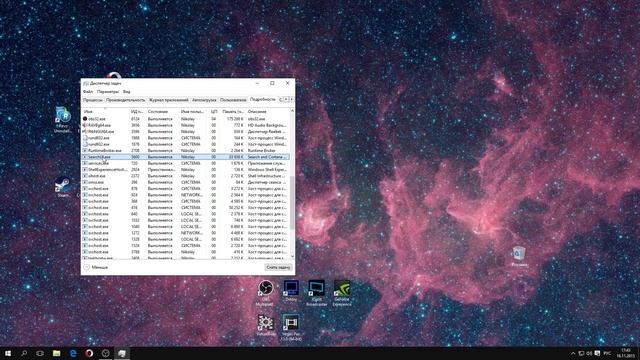640x360 pixels.
Task: Open the Vegas Pro desktop shortcut
Action: (291, 327)
